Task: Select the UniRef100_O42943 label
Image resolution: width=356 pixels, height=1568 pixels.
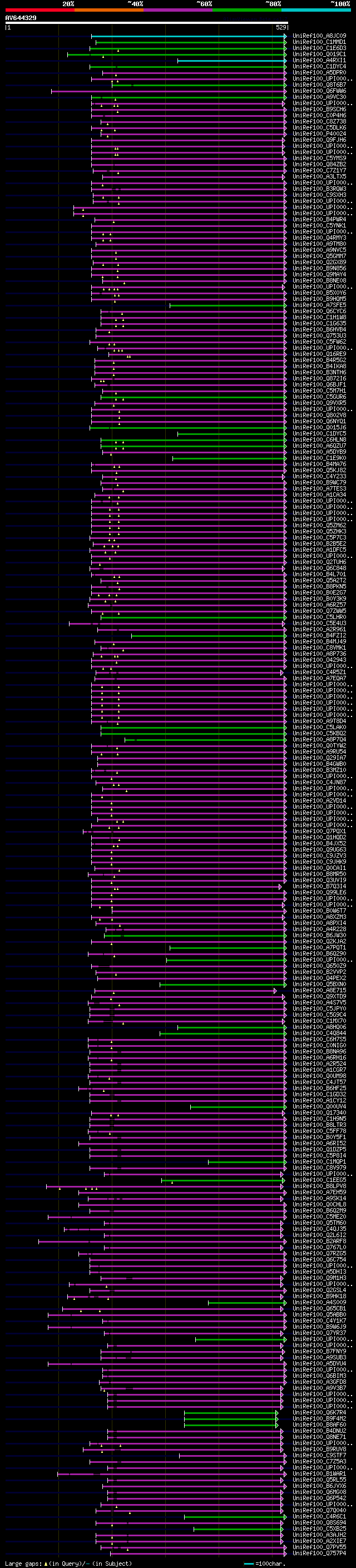Action: (319, 660)
